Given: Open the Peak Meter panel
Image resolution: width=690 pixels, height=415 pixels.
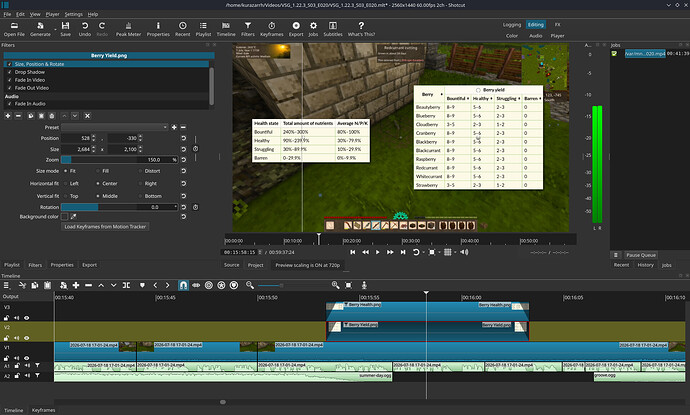Looking at the screenshot, I should (128, 29).
